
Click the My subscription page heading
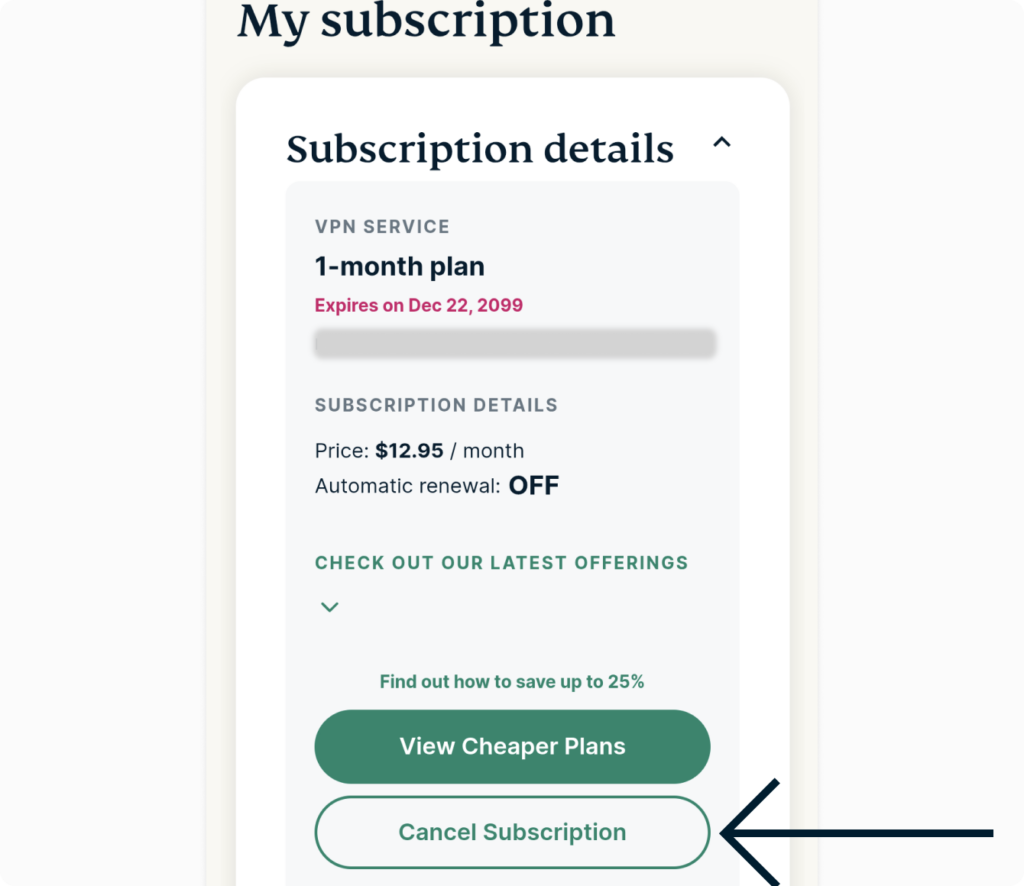pyautogui.click(x=424, y=22)
